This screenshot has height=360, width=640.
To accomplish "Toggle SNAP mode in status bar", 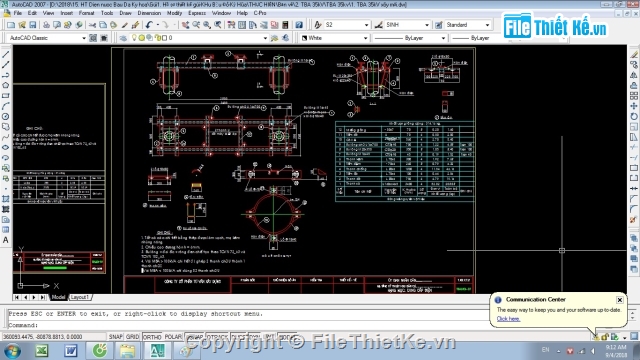I will (116, 337).
